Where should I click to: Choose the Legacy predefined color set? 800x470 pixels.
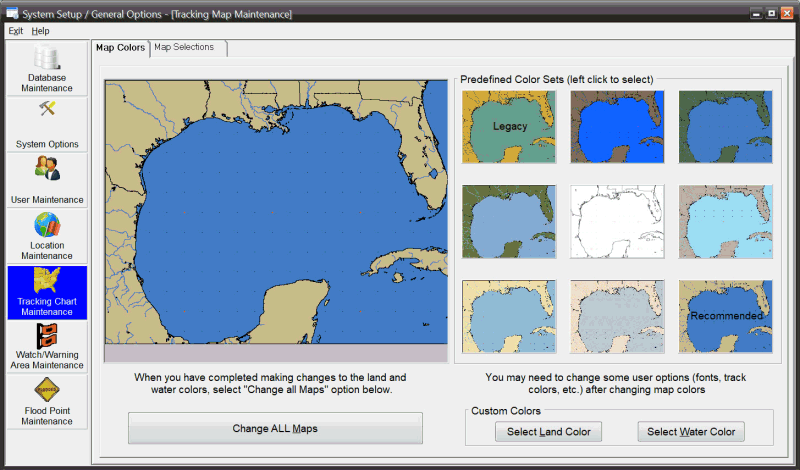[510, 127]
